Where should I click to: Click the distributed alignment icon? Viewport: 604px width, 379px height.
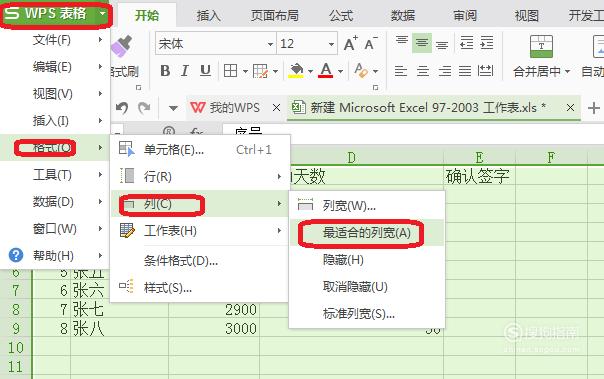485,71
